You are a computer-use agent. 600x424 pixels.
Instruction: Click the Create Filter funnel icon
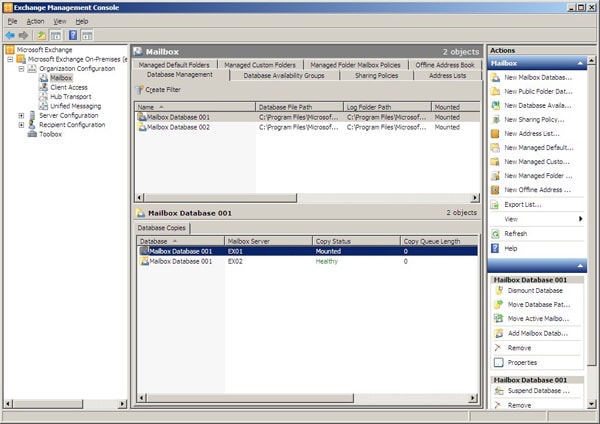[140, 90]
